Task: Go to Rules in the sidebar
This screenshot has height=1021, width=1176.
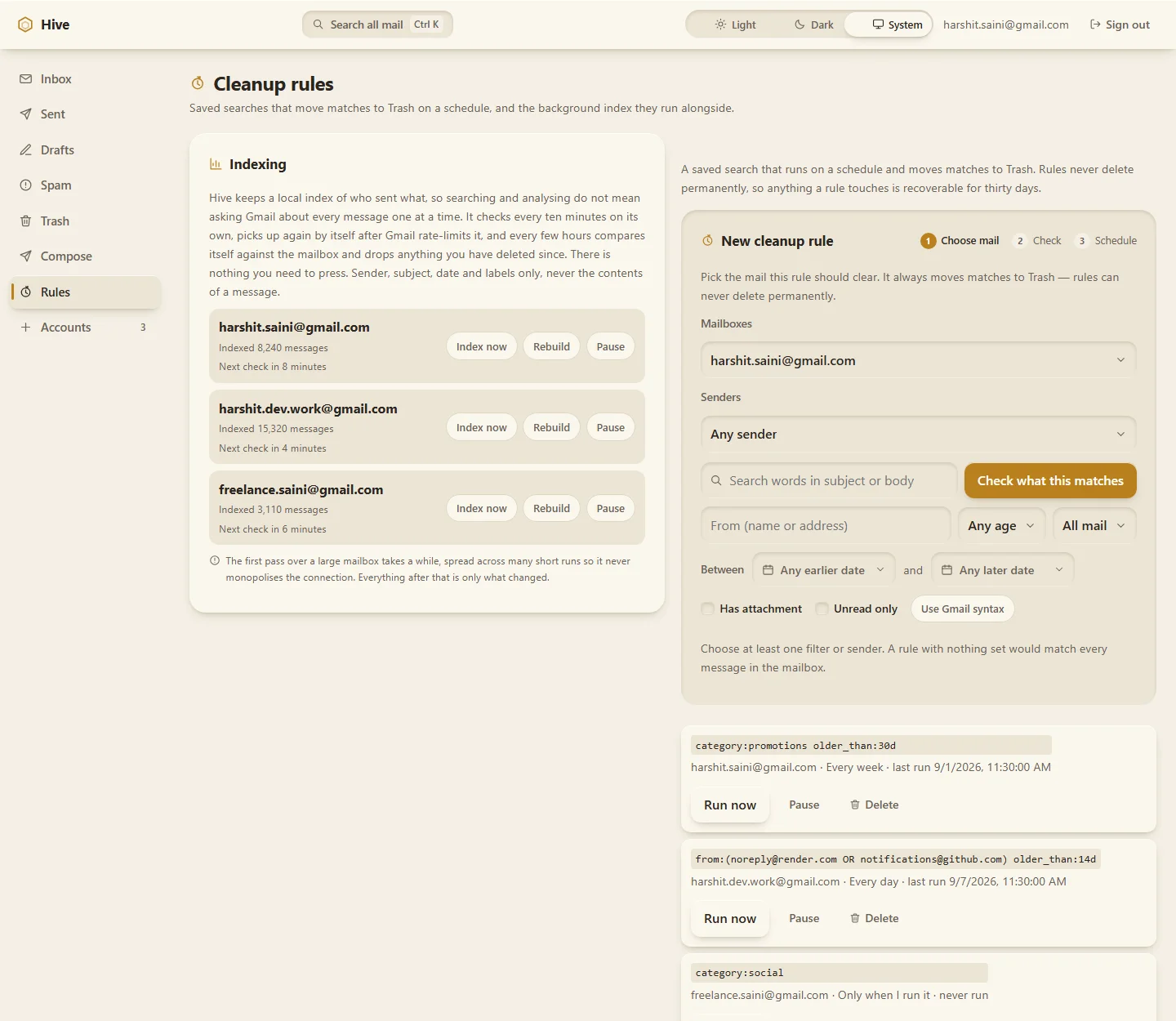Action: pos(86,292)
